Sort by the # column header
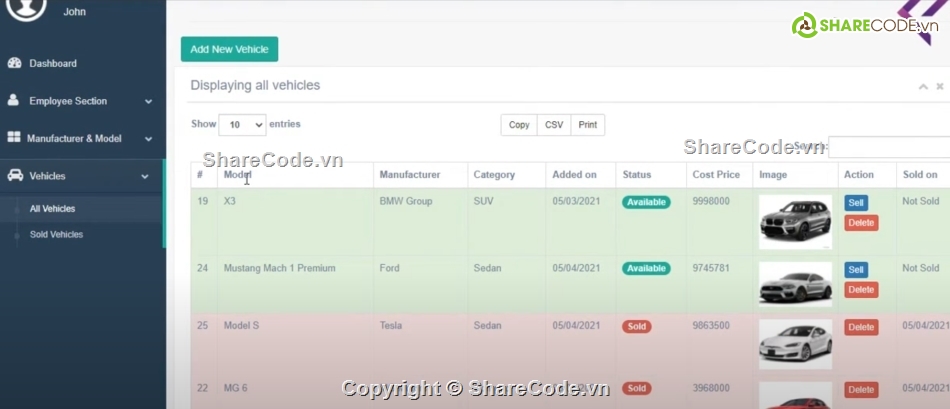 pyautogui.click(x=204, y=175)
